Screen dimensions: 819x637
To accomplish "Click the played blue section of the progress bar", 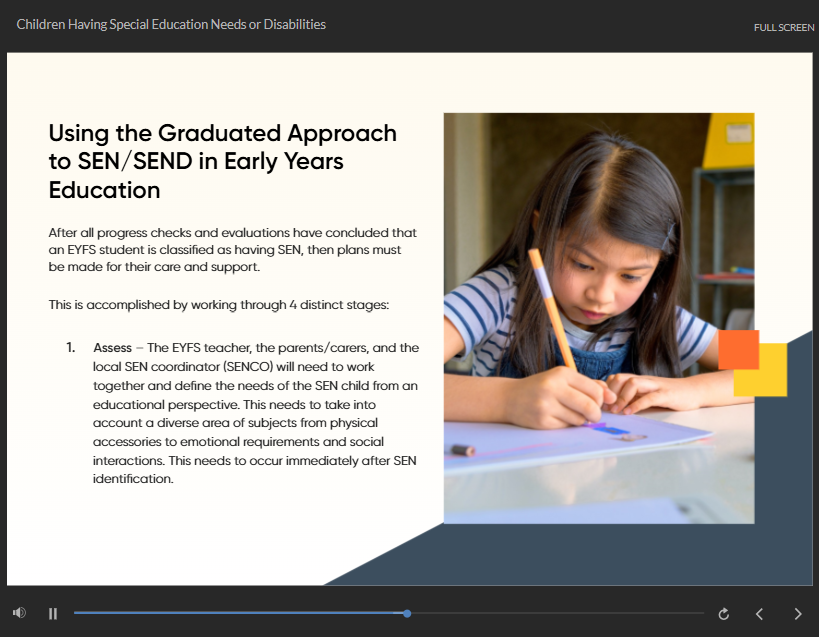I will [240, 613].
